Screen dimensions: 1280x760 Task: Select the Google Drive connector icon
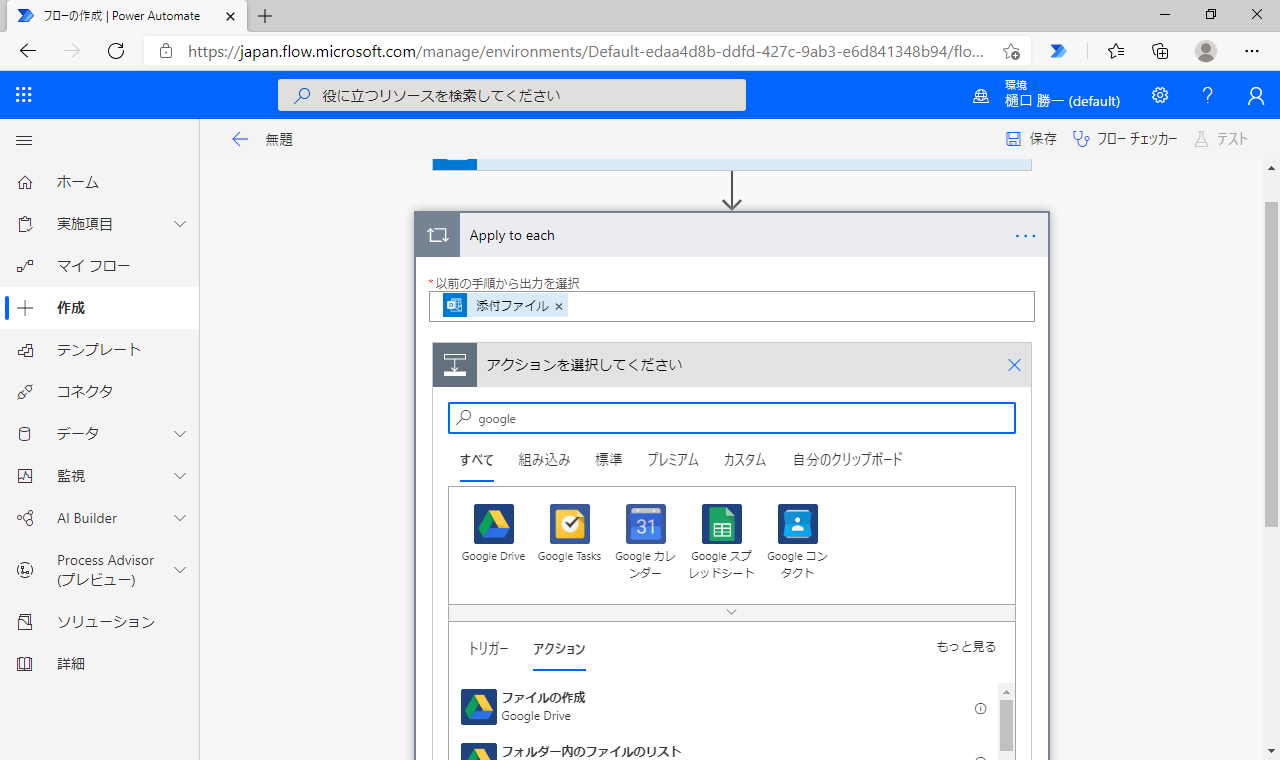[x=494, y=524]
